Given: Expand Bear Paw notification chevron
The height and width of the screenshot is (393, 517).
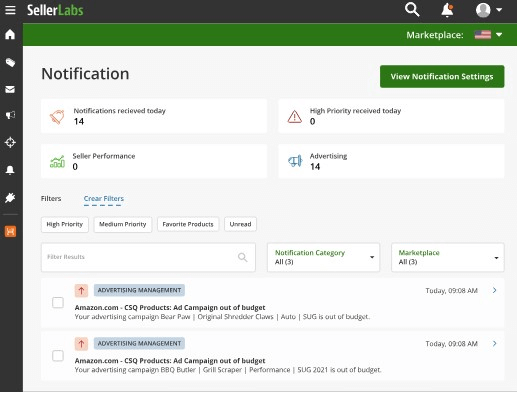Looking at the screenshot, I should (x=495, y=290).
